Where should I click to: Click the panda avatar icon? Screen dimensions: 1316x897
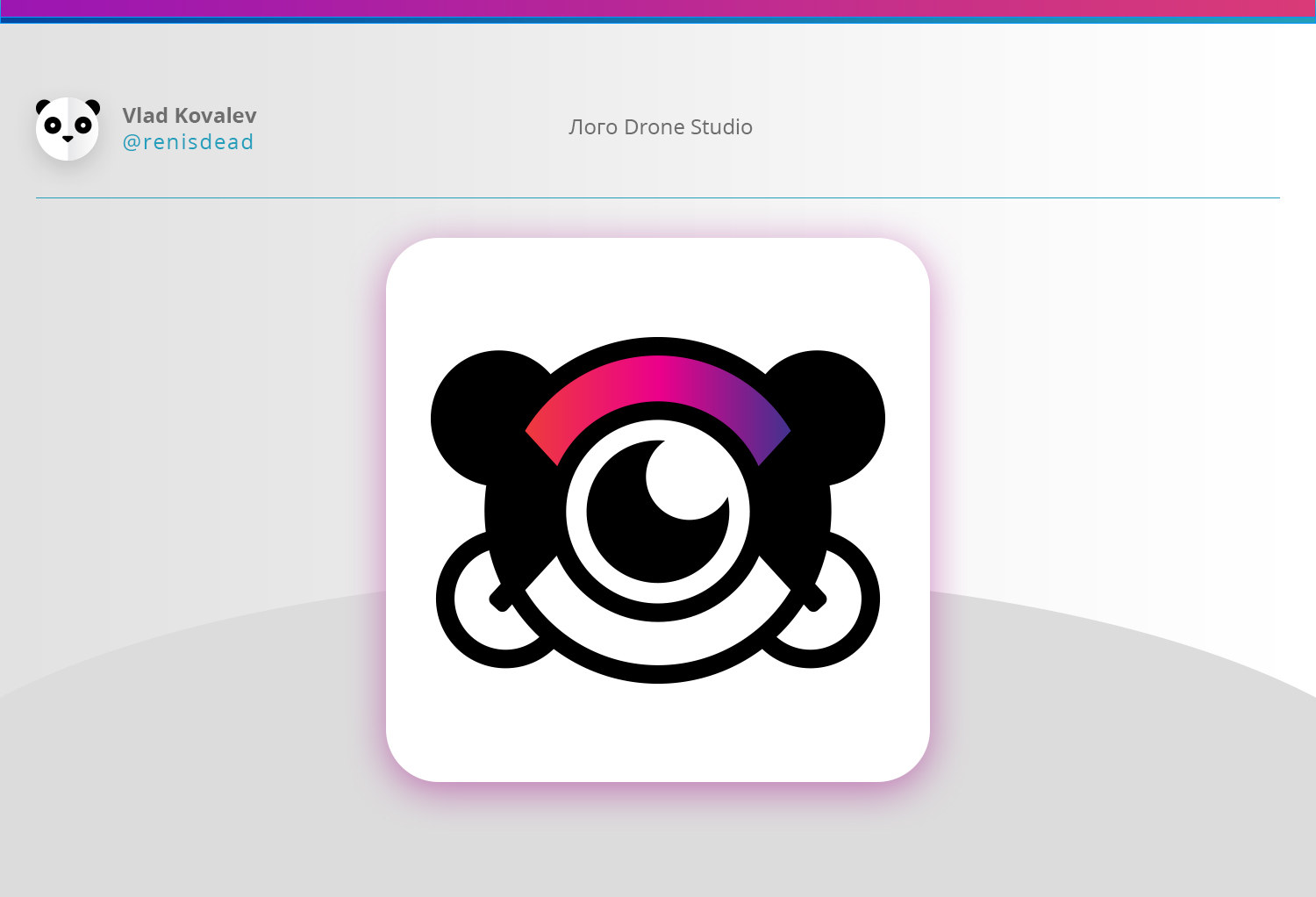coord(68,128)
